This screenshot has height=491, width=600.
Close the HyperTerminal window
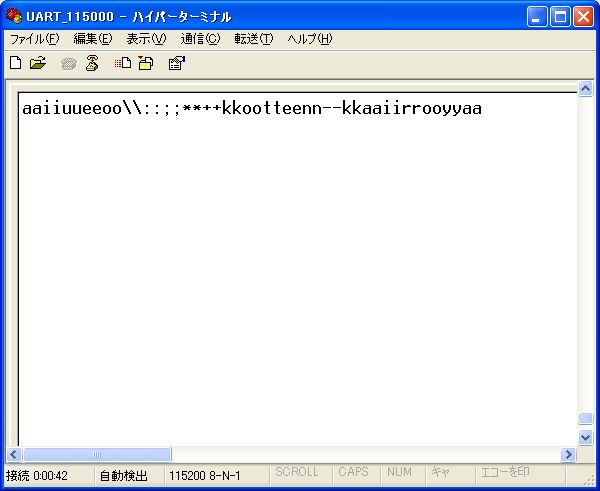[x=583, y=17]
